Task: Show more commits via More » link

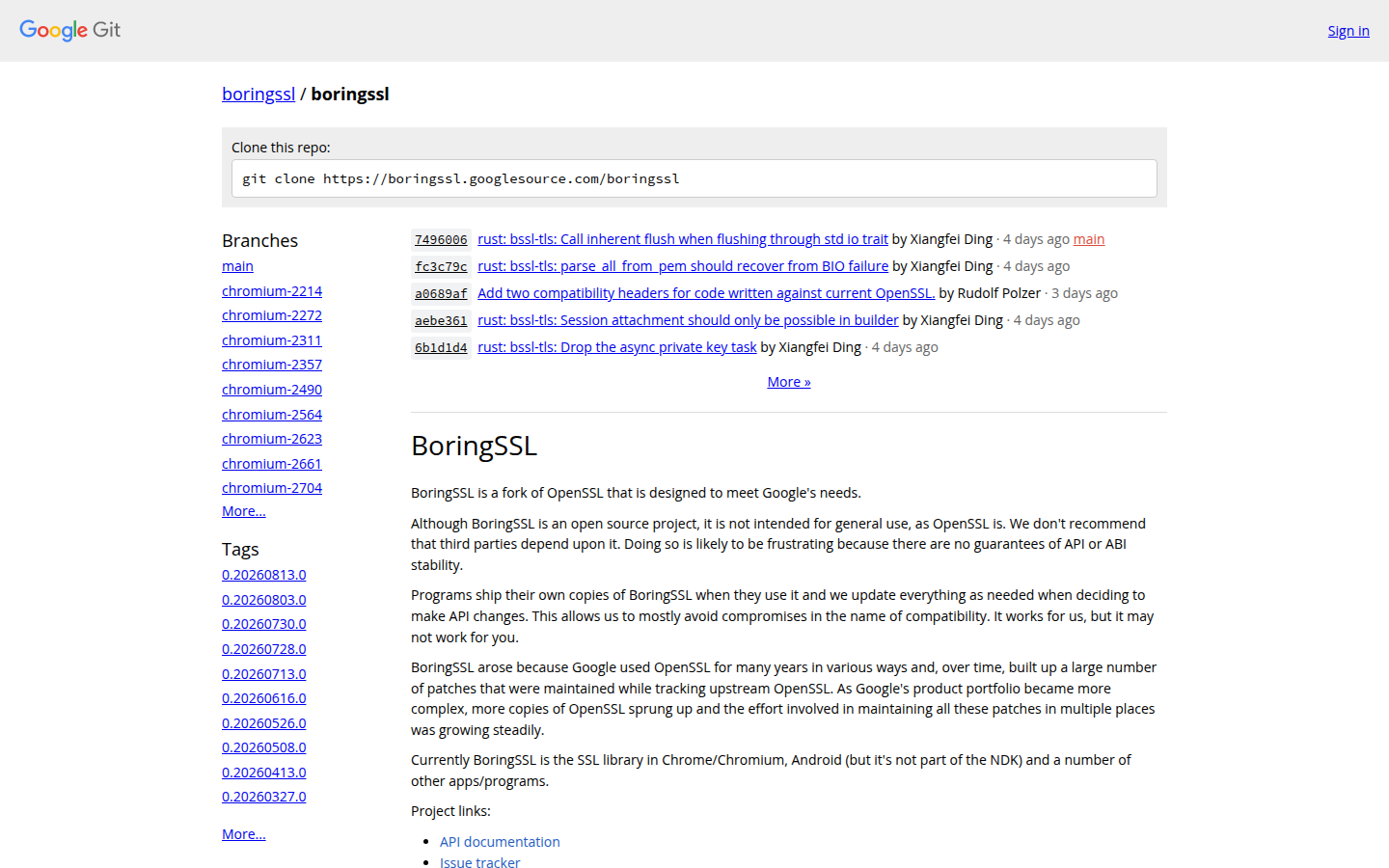Action: pos(789,382)
